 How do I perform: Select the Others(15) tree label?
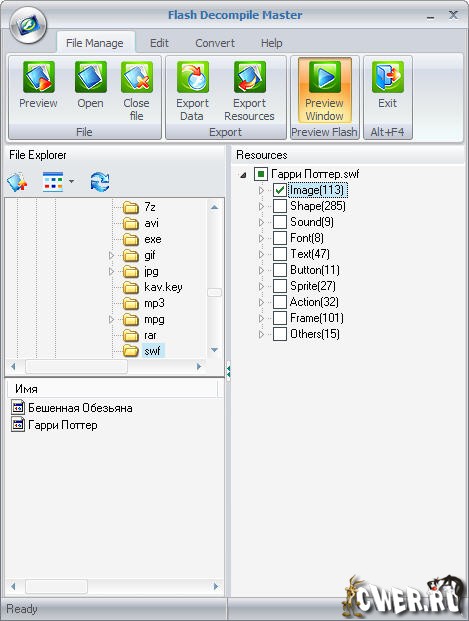(315, 334)
